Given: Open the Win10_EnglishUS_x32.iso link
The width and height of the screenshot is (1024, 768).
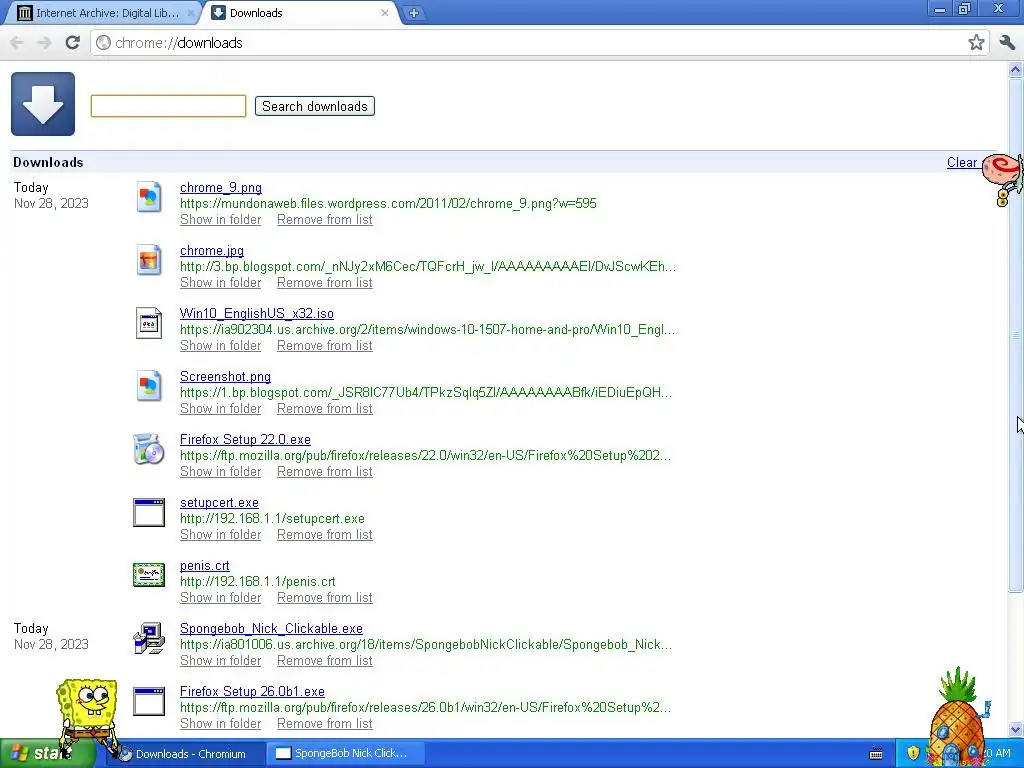Looking at the screenshot, I should [x=257, y=313].
